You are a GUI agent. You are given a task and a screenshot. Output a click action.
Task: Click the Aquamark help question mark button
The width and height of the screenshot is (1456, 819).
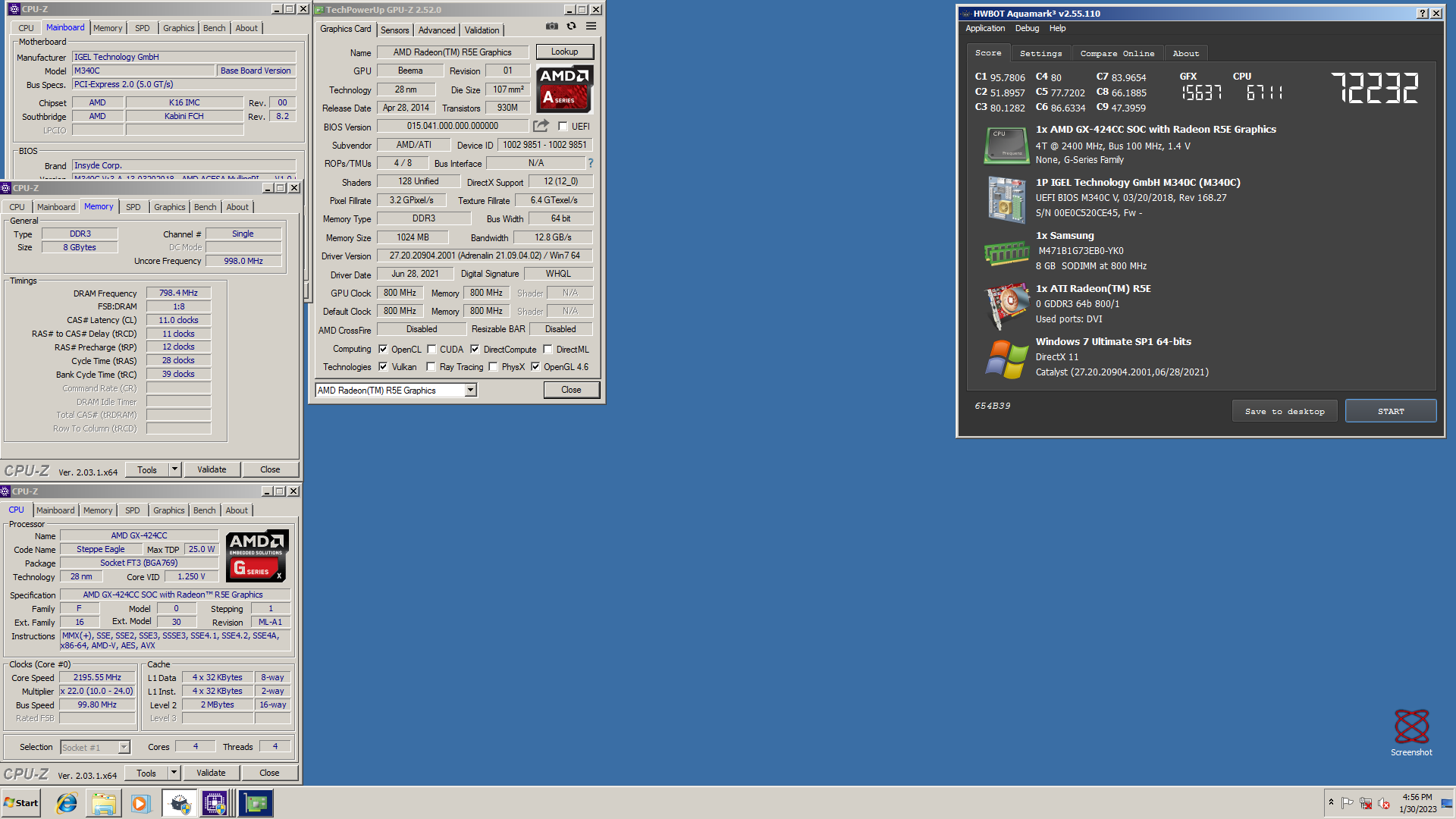[1422, 13]
